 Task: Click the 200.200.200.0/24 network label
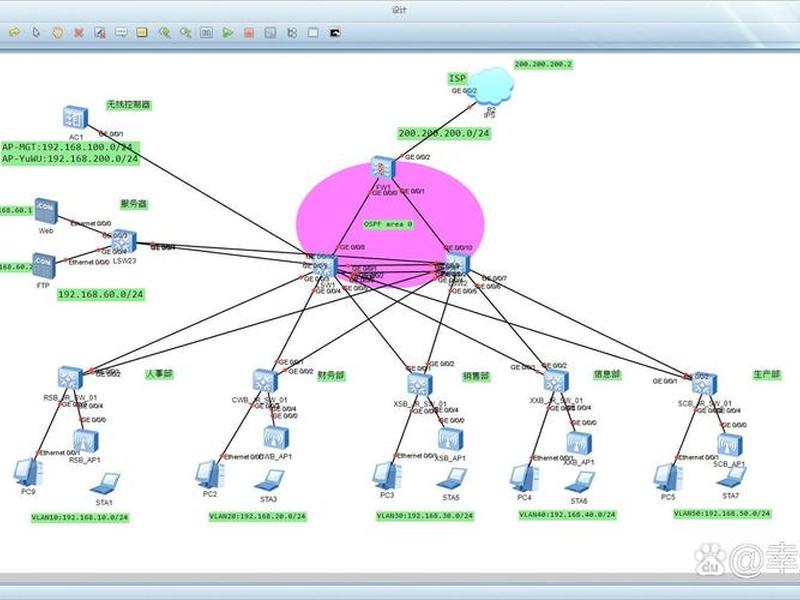[444, 134]
